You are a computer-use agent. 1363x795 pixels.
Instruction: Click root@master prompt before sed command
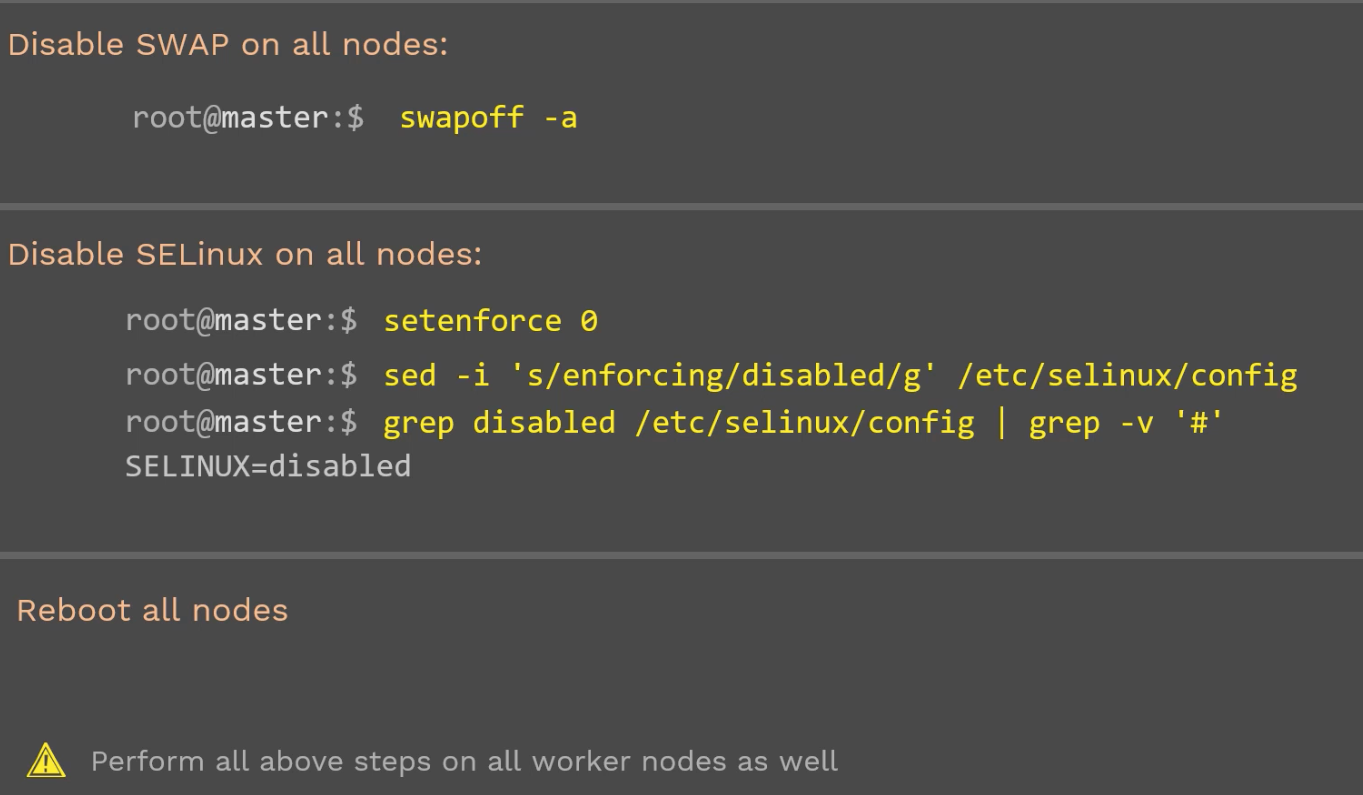point(241,376)
